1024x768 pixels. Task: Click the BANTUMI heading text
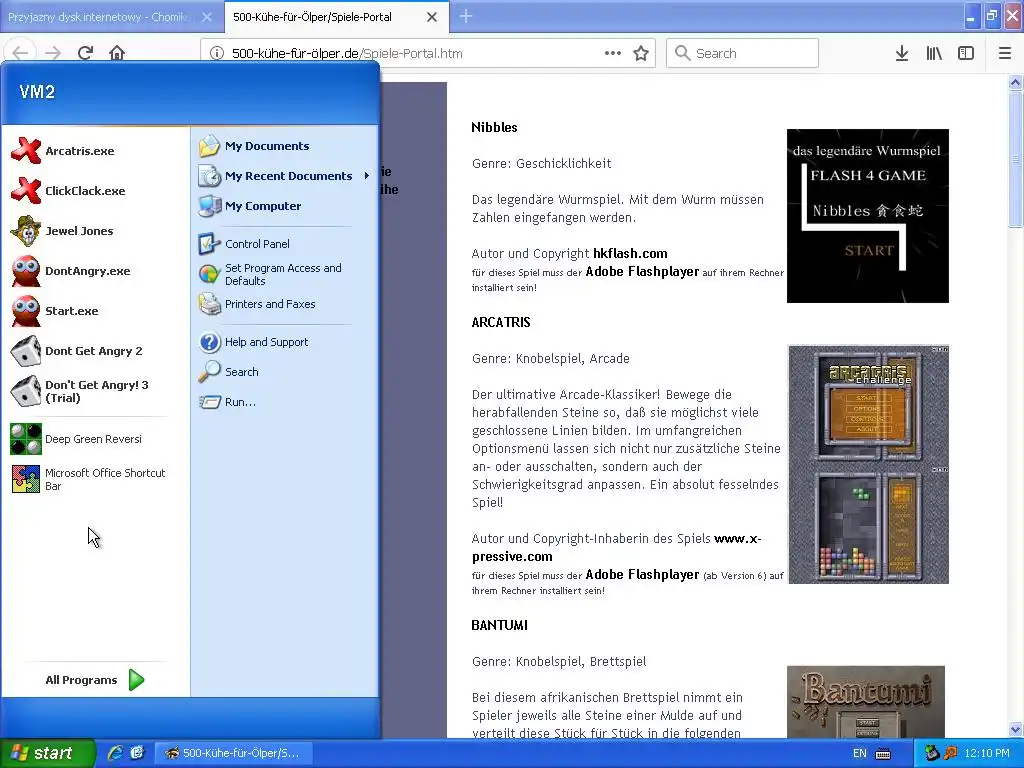pos(500,625)
